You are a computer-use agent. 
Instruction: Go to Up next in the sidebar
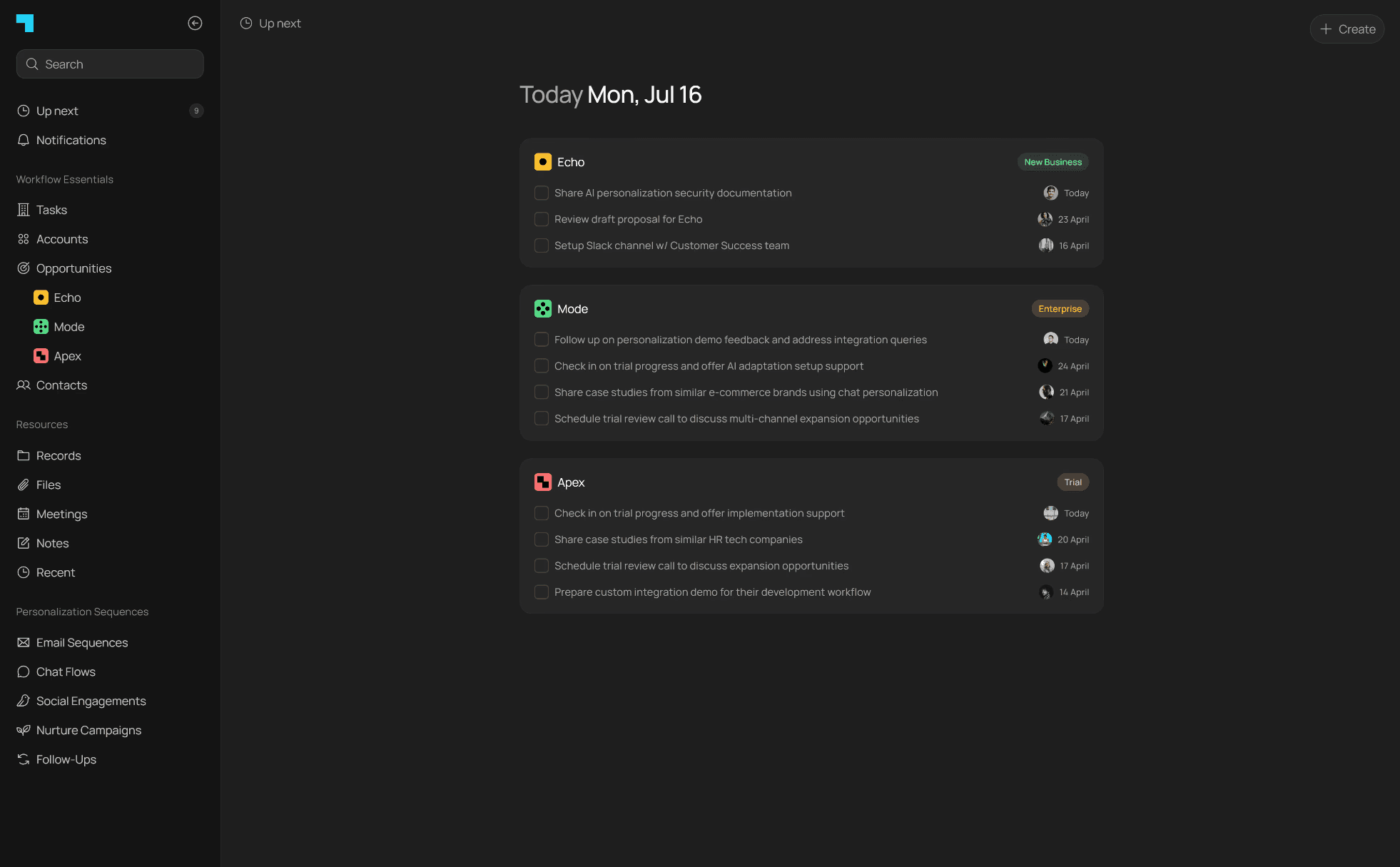click(57, 111)
